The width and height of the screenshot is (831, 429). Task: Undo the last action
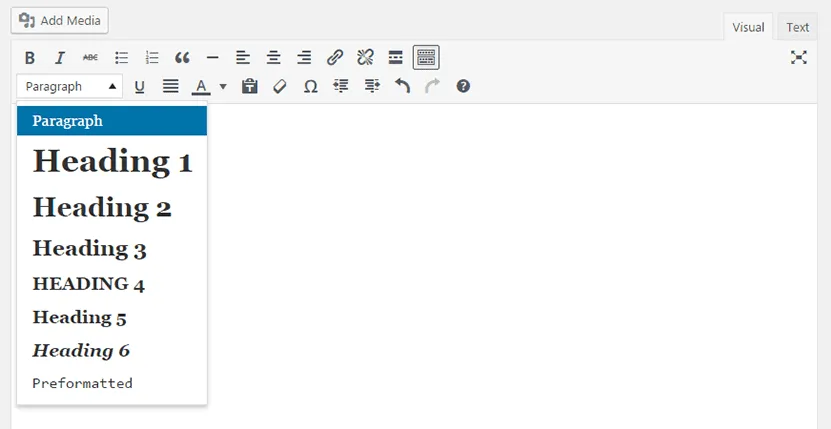pyautogui.click(x=402, y=87)
